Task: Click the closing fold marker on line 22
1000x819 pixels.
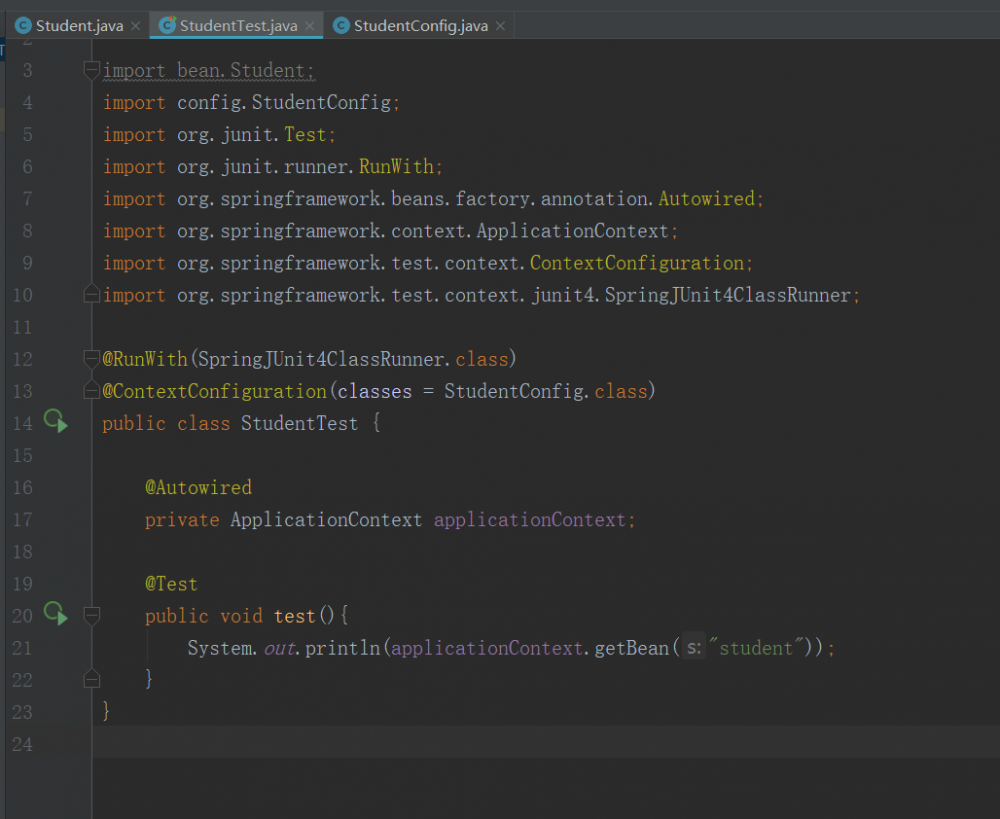Action: pos(92,679)
